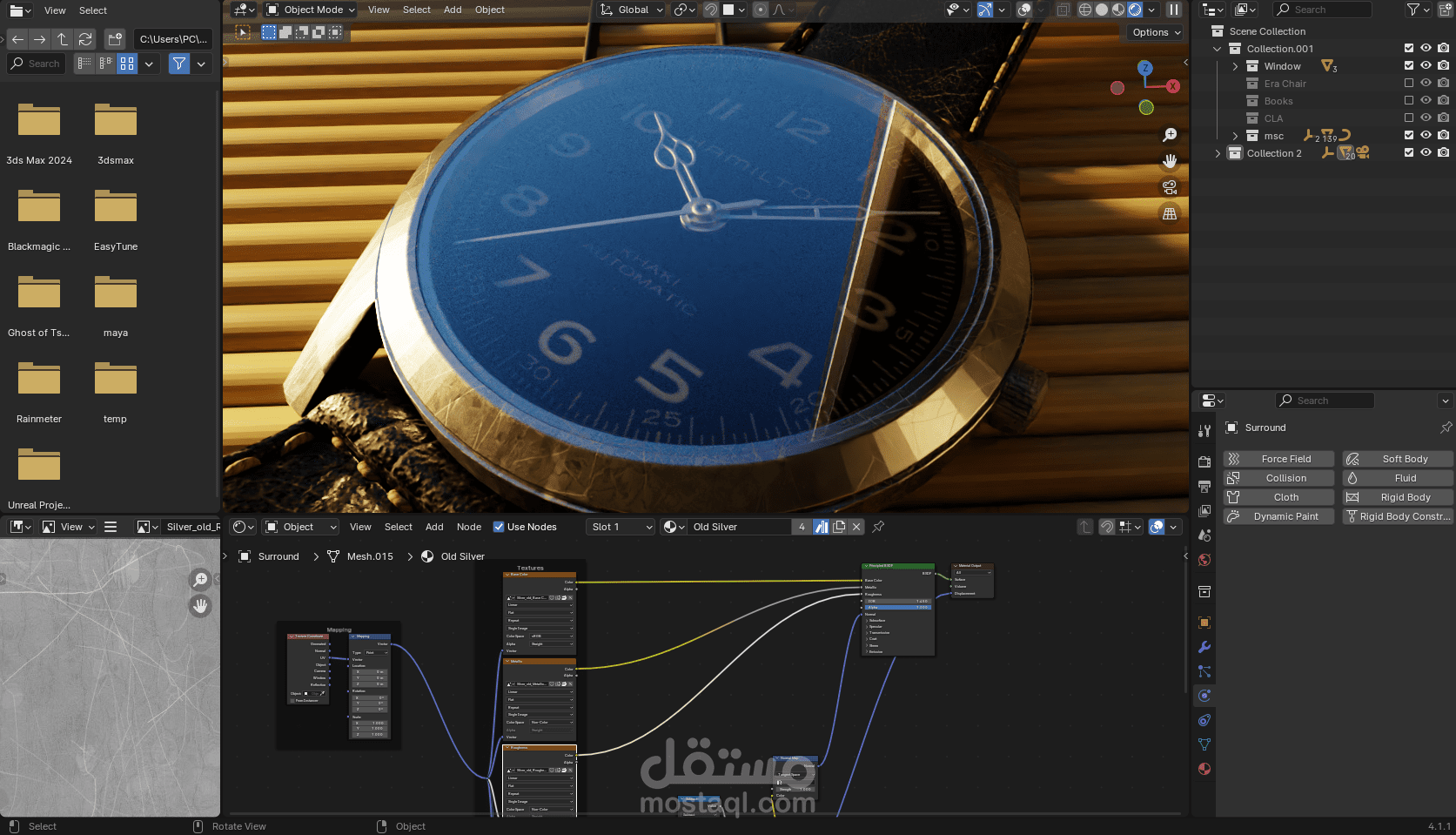Click the pin icon in node editor header

tap(878, 527)
